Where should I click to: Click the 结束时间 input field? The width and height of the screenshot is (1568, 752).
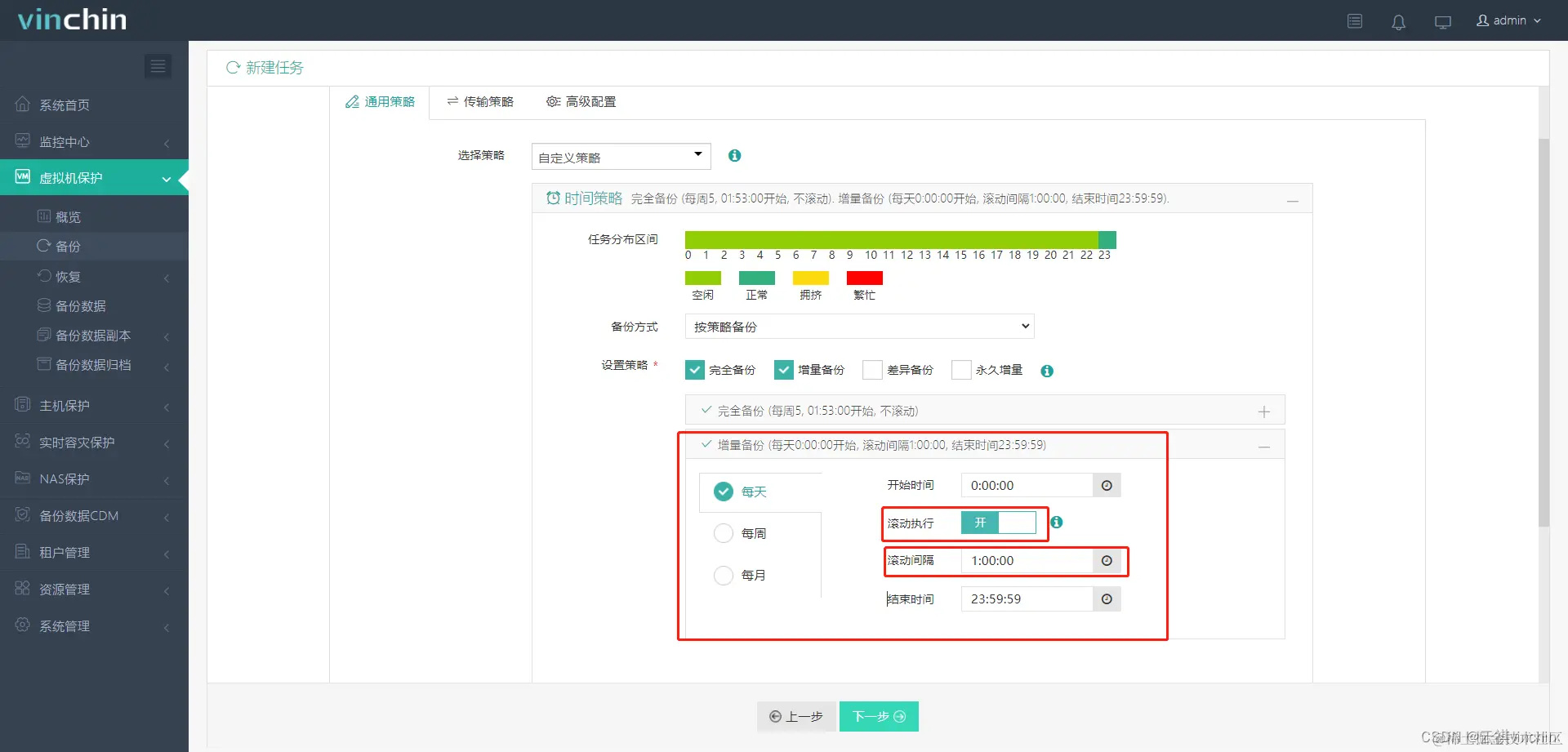pos(1027,598)
